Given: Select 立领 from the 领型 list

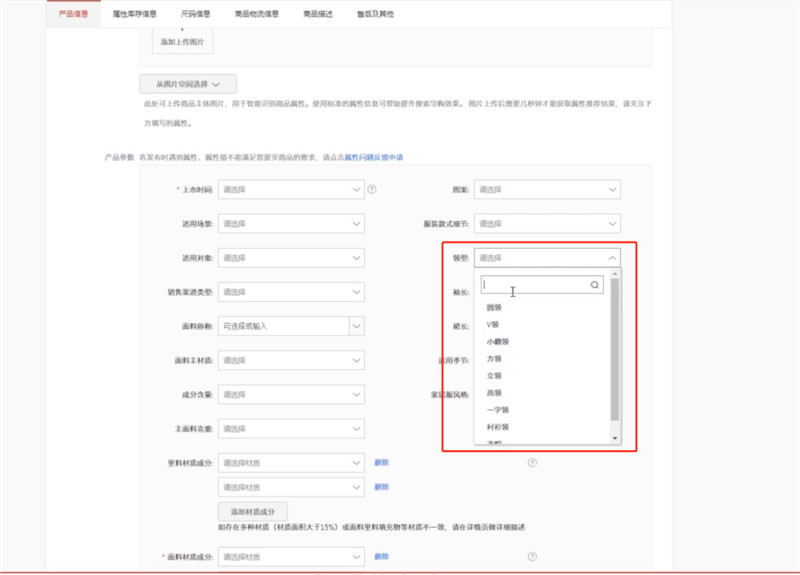Looking at the screenshot, I should pos(494,376).
